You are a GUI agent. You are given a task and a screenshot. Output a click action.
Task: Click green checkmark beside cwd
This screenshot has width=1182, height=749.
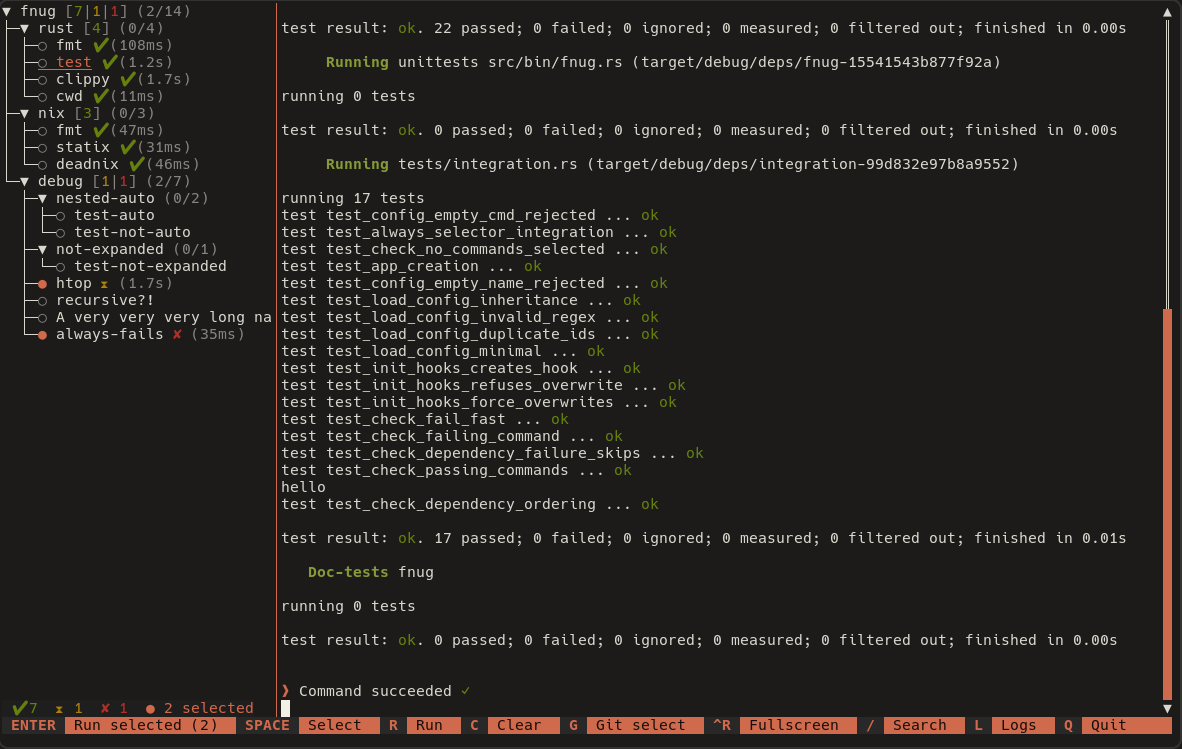pos(101,96)
